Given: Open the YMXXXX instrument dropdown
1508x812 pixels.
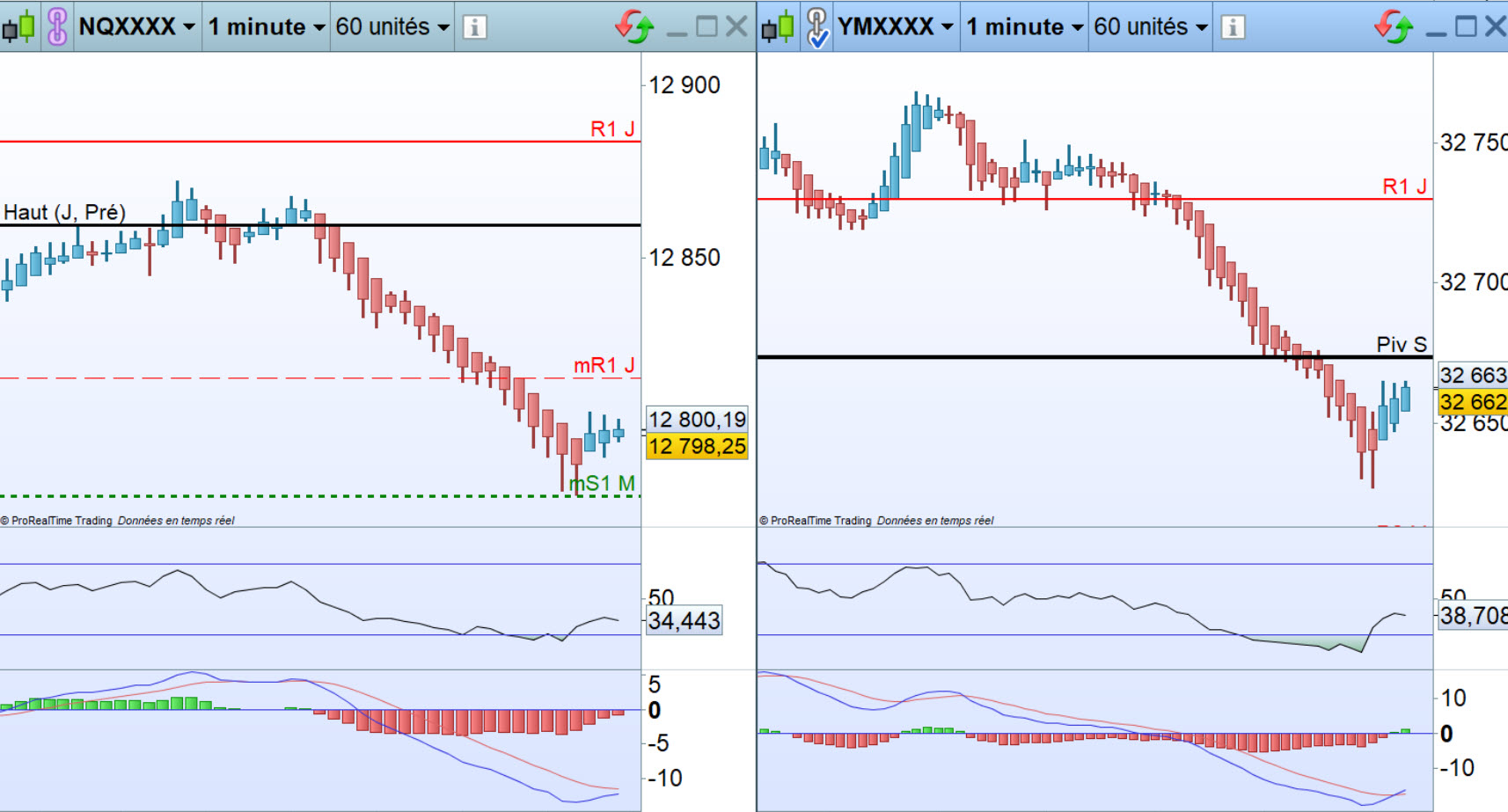Looking at the screenshot, I should pos(896,27).
